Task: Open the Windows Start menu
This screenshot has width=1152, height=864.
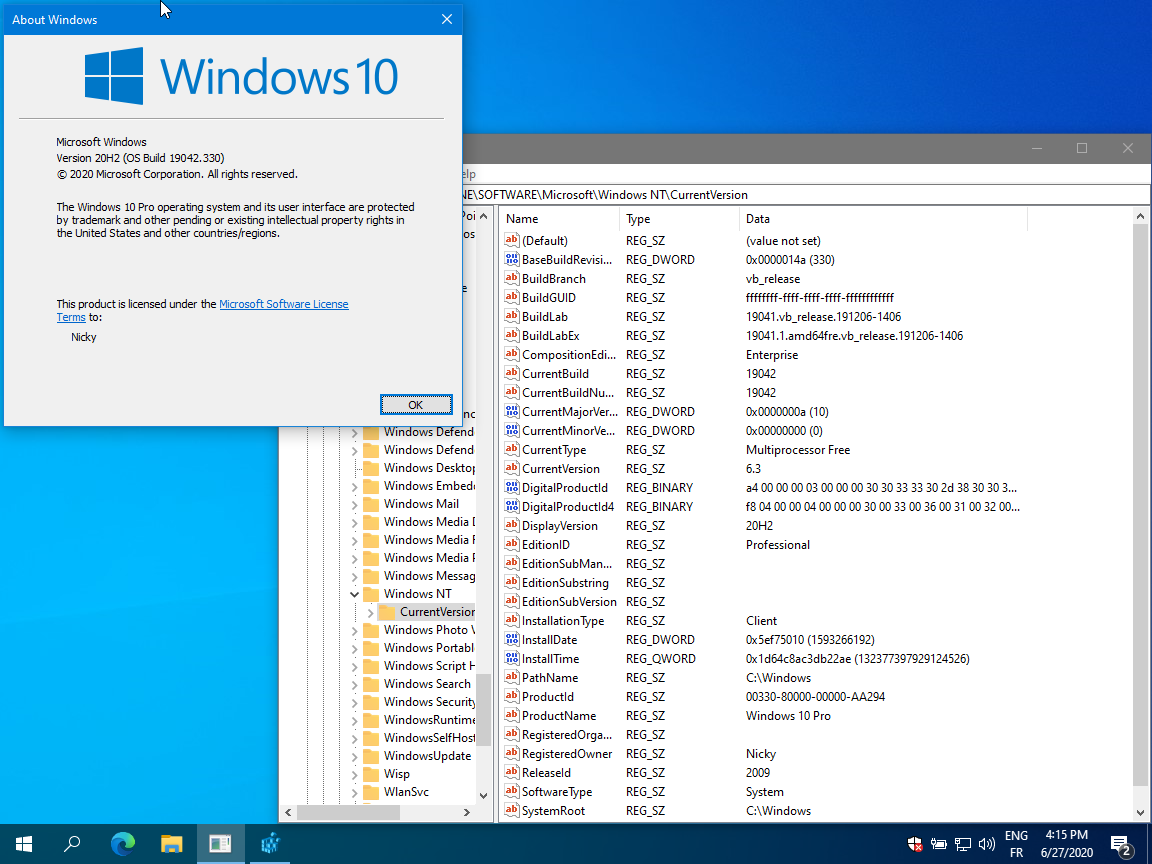Action: (x=24, y=844)
